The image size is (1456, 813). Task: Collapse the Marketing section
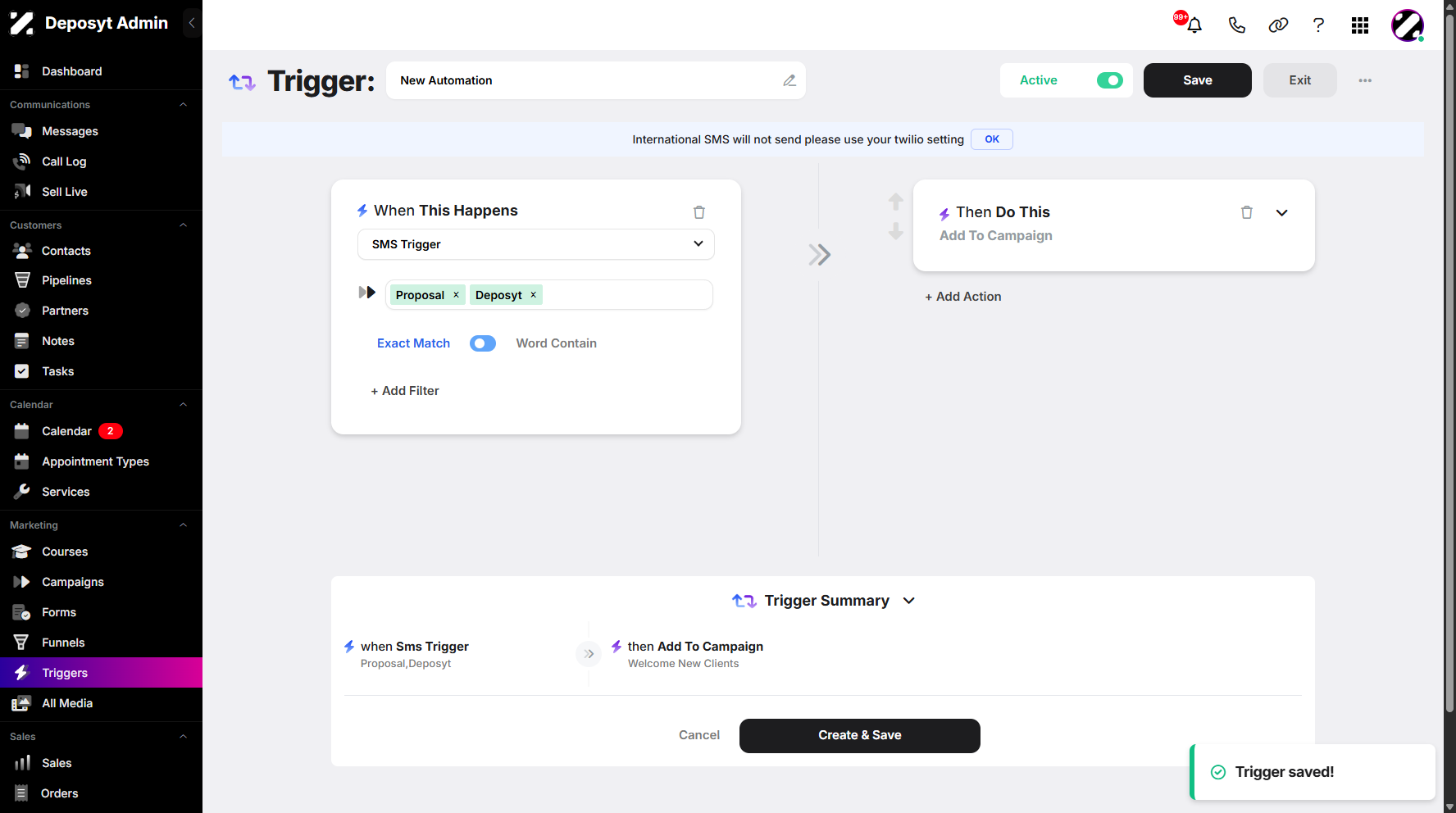[184, 525]
